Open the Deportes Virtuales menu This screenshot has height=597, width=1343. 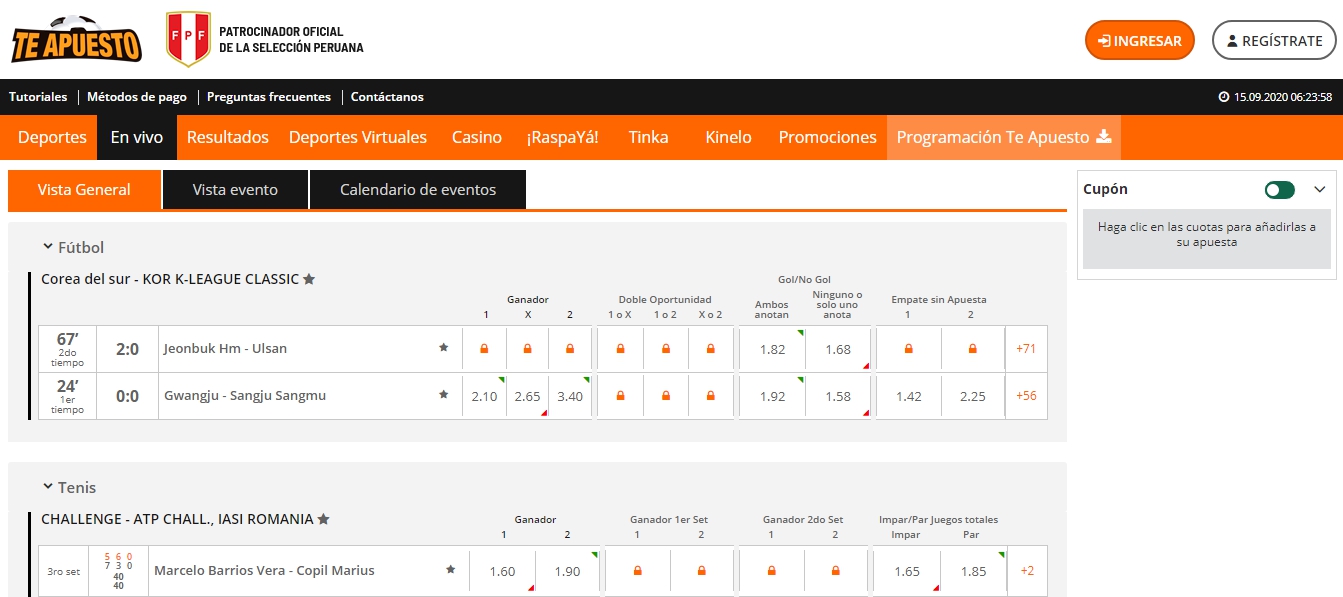[x=357, y=137]
